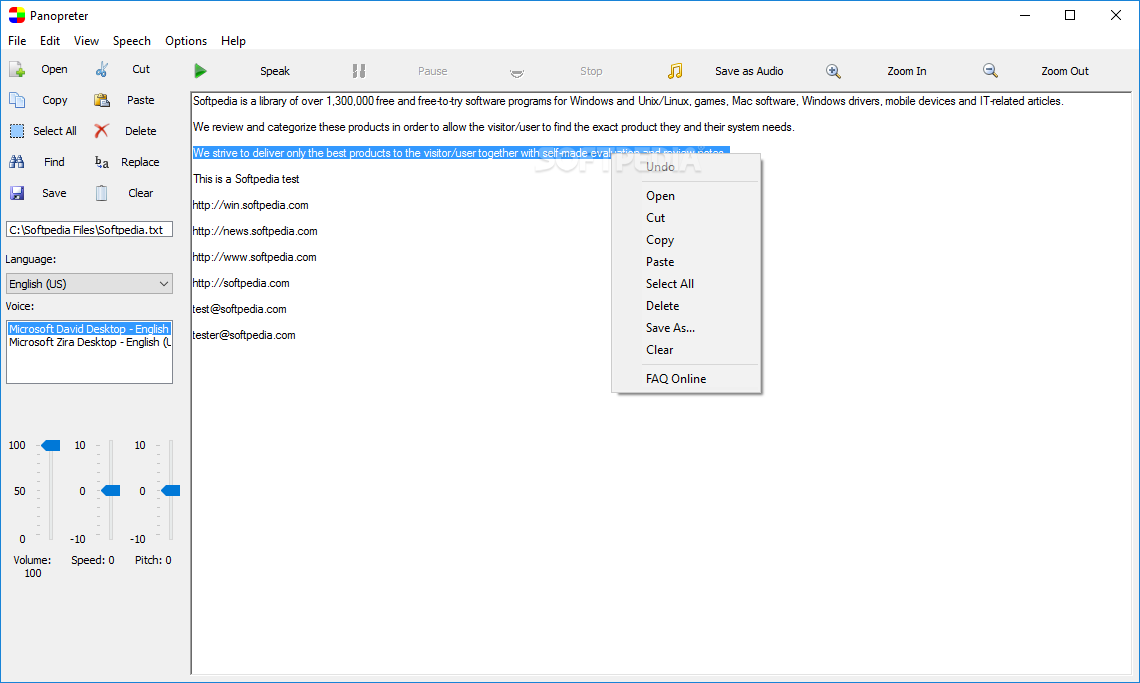Click the Open file icon in sidebar
The height and width of the screenshot is (683, 1140).
tap(17, 70)
